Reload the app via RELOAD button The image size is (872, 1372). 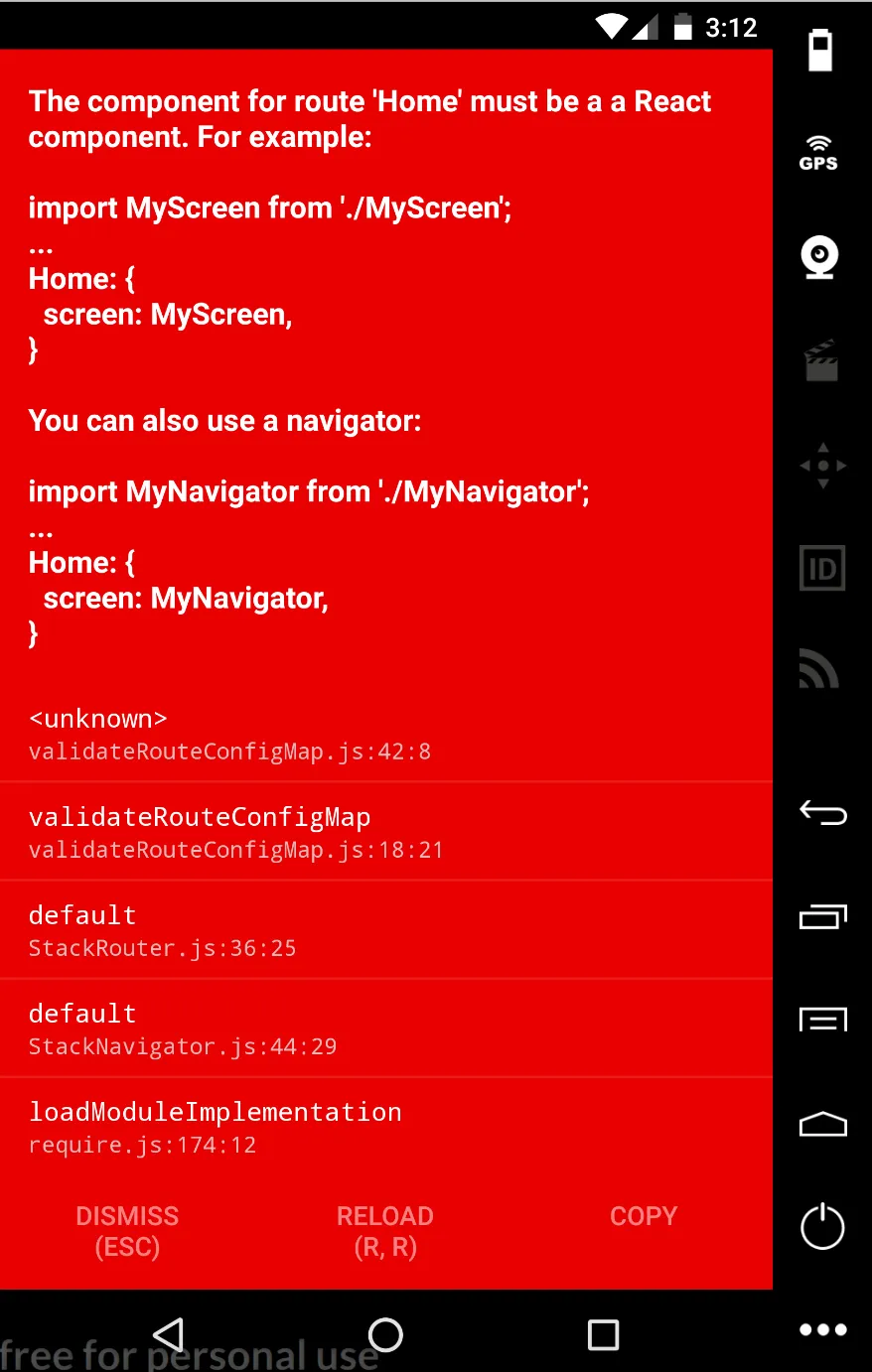click(x=385, y=1231)
